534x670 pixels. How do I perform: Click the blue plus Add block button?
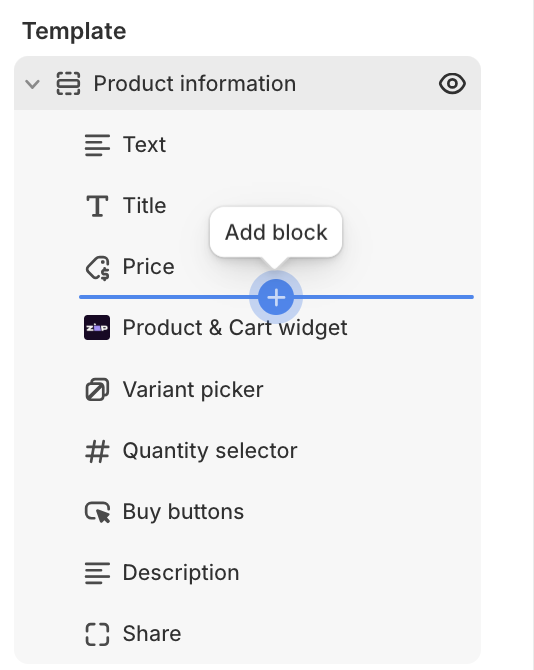pos(276,297)
